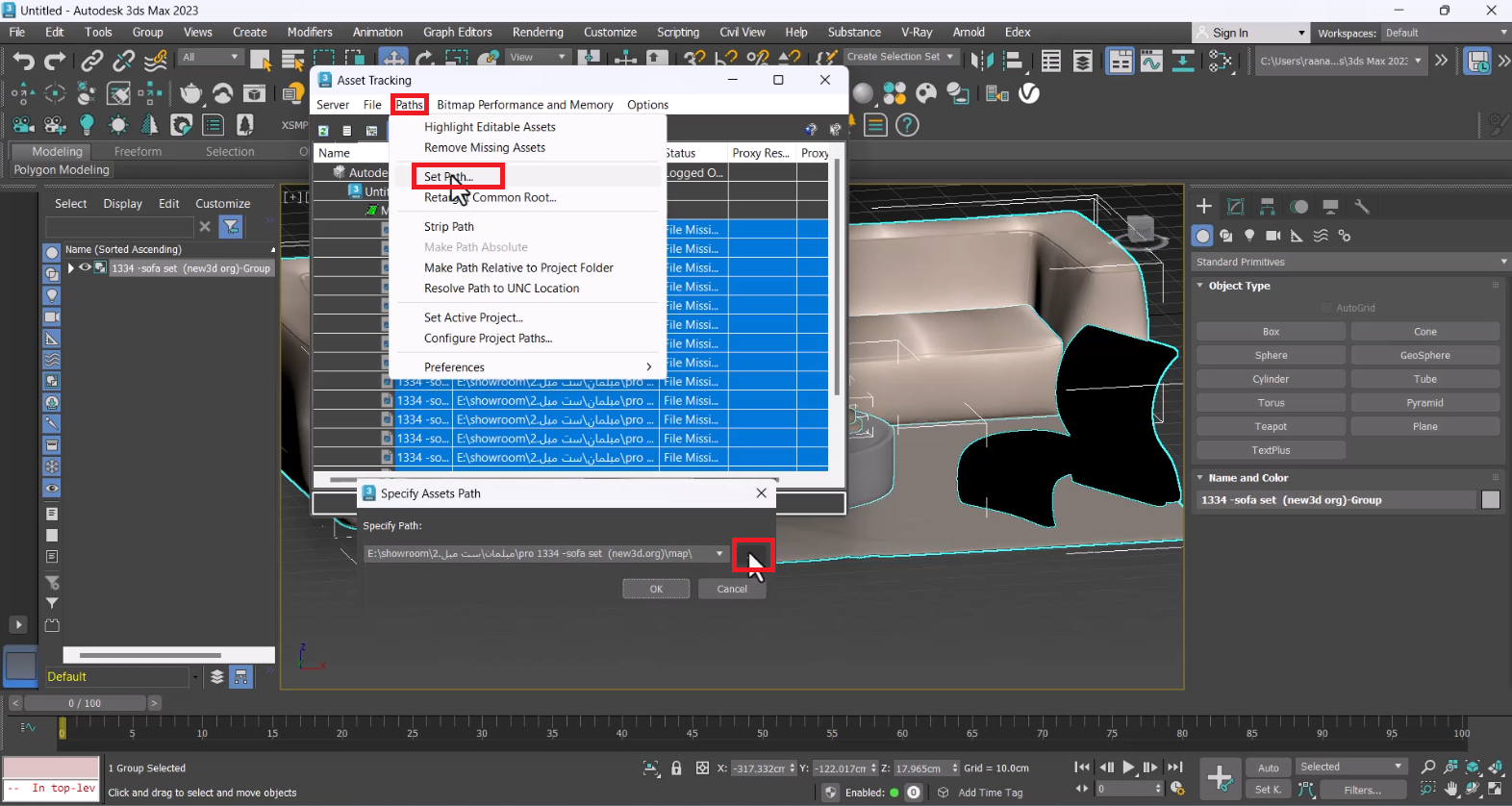The height and width of the screenshot is (806, 1512).
Task: Choose Strip Path menu entry
Action: click(449, 227)
